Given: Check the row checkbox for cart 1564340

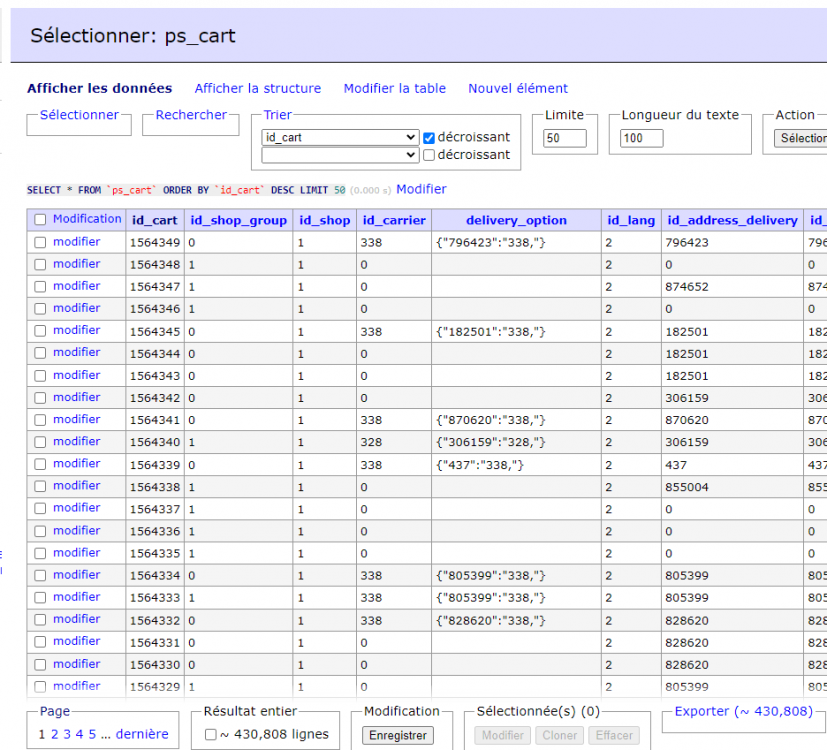Looking at the screenshot, I should click(40, 442).
